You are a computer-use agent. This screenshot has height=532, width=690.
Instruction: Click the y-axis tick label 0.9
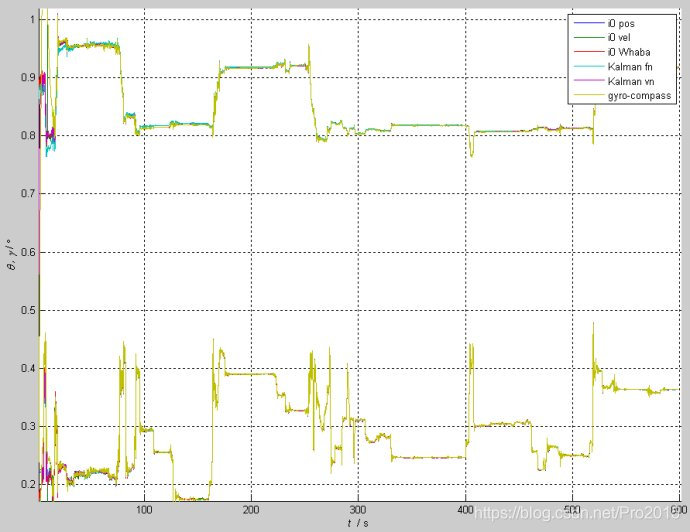[x=28, y=77]
